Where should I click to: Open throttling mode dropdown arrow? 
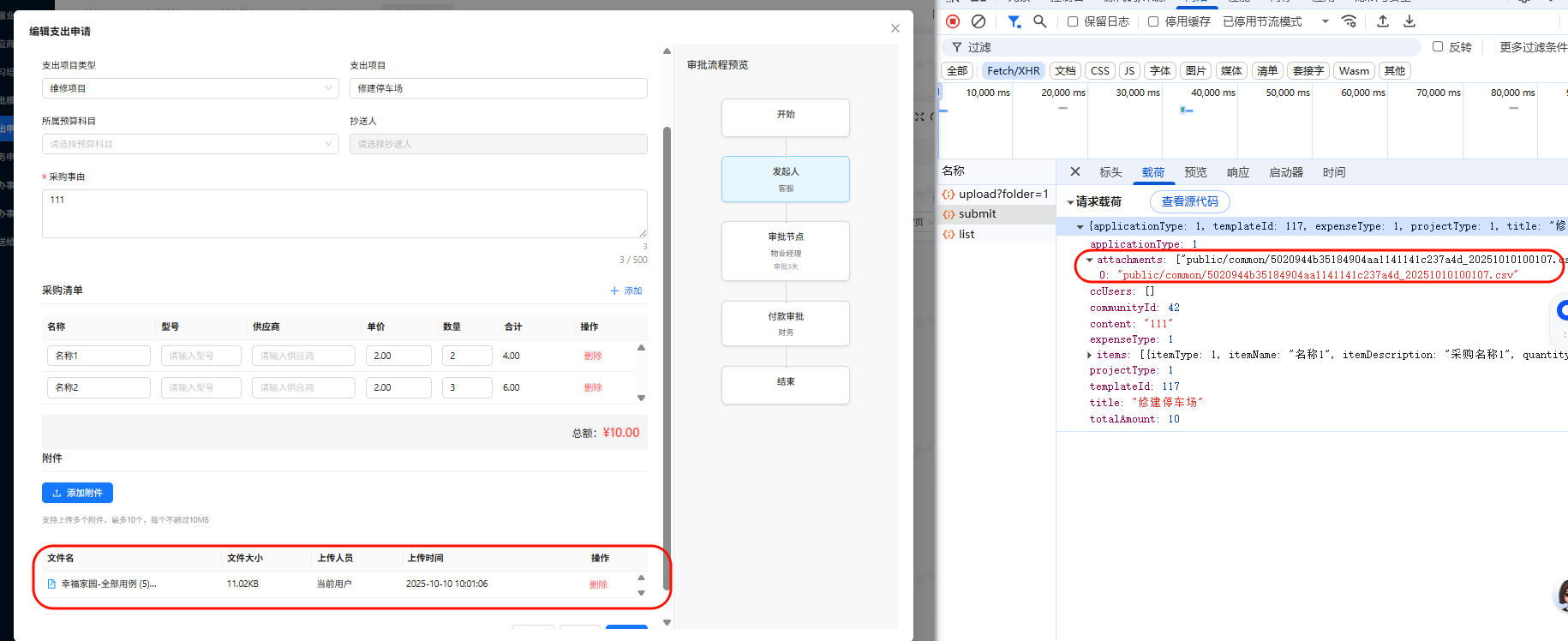pos(1325,21)
